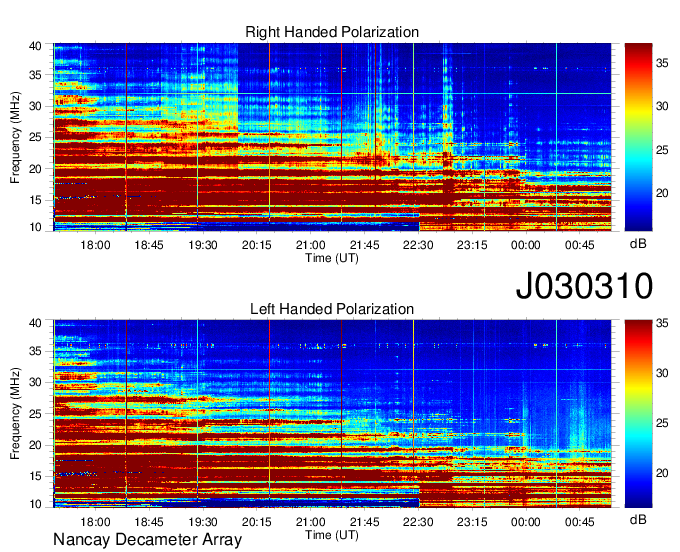Click the 20:15 tick of the Right Handed plot

[256, 245]
